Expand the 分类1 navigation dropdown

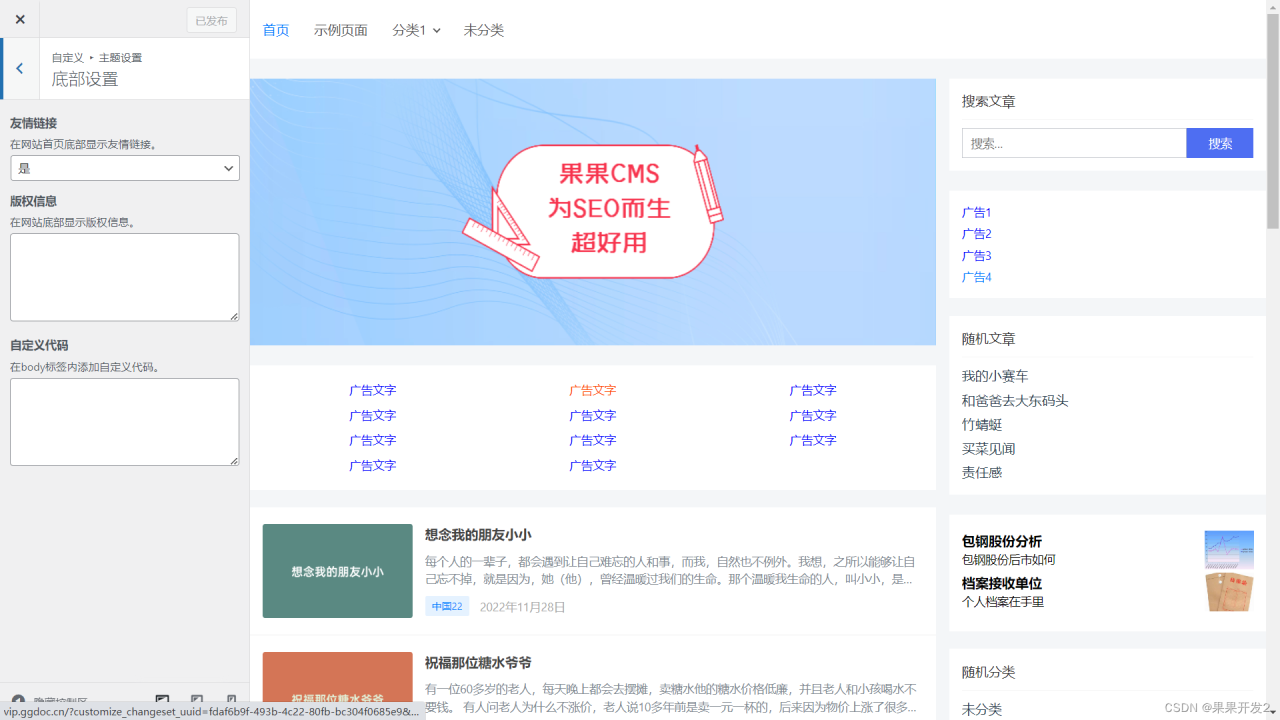[416, 30]
